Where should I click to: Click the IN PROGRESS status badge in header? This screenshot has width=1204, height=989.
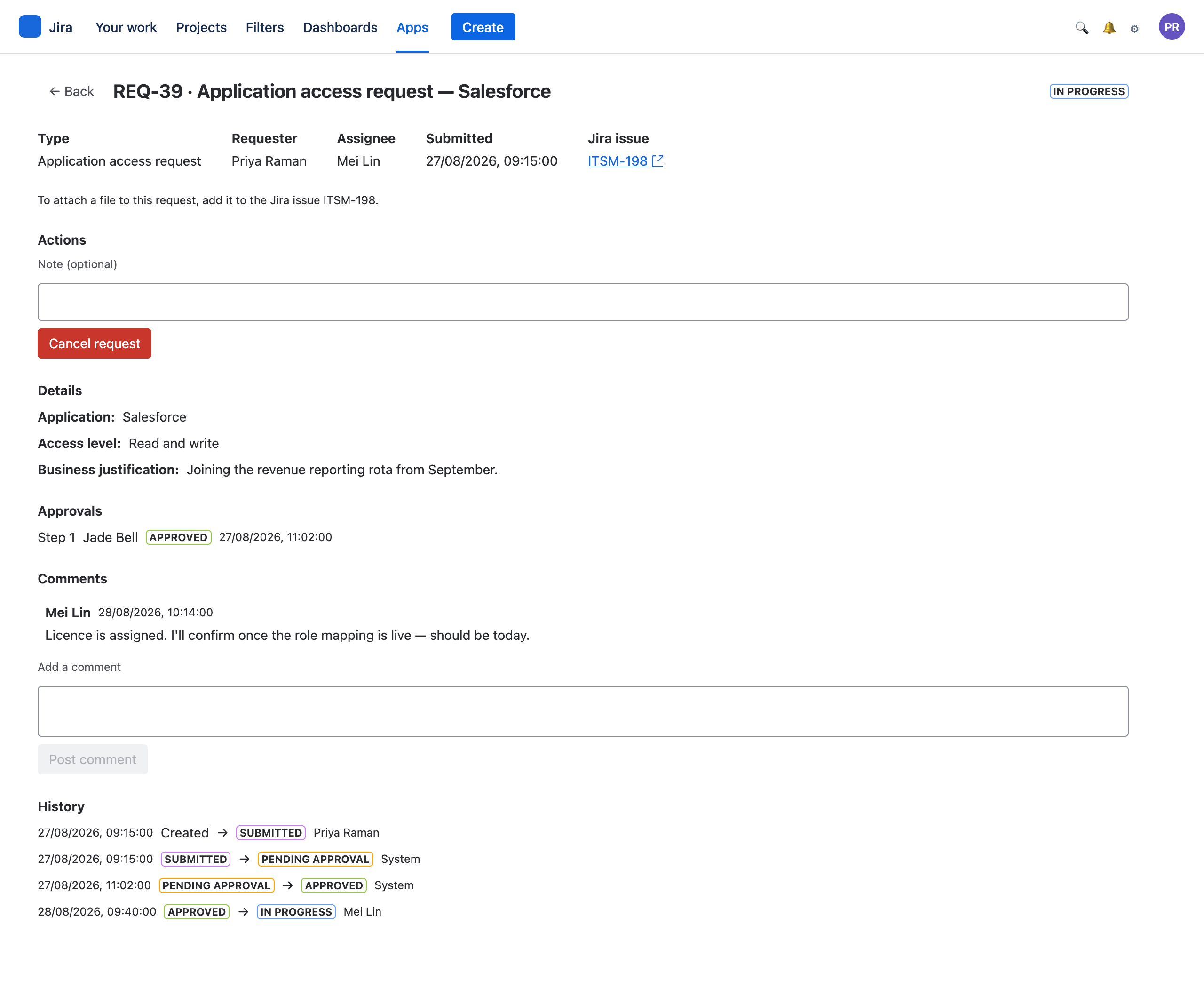[1088, 91]
